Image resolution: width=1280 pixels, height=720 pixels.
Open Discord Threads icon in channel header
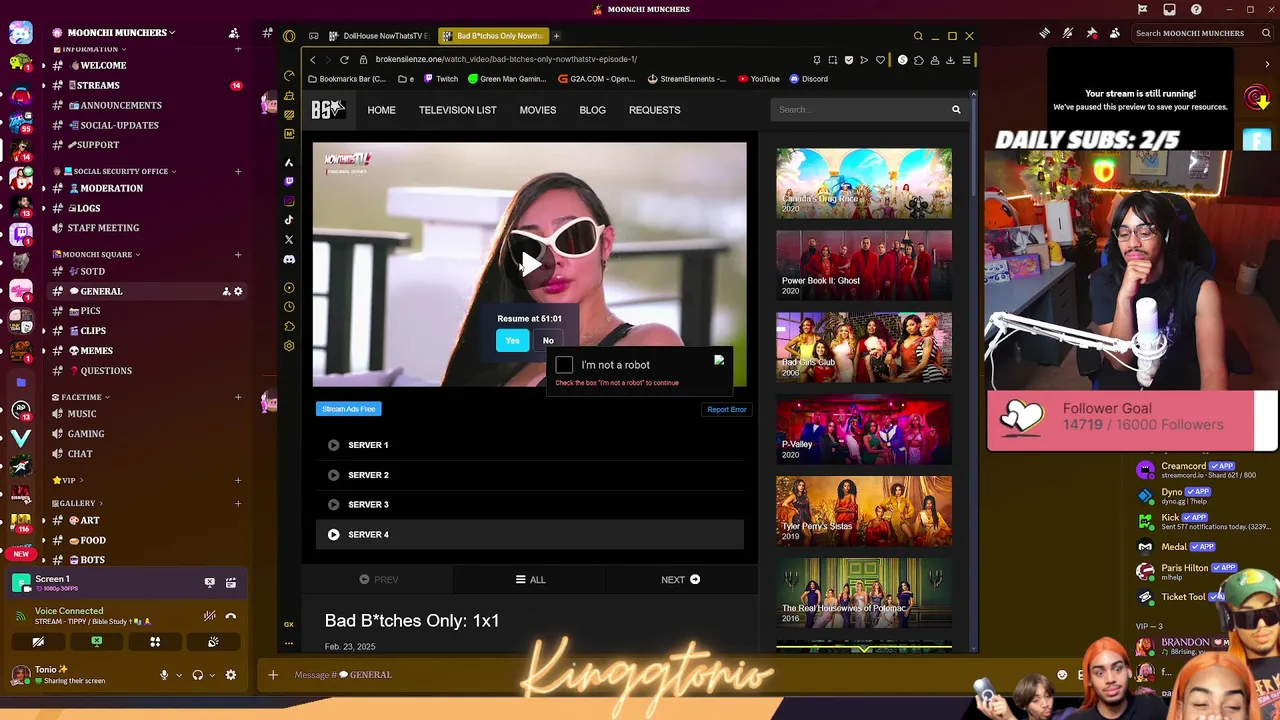[x=1044, y=33]
